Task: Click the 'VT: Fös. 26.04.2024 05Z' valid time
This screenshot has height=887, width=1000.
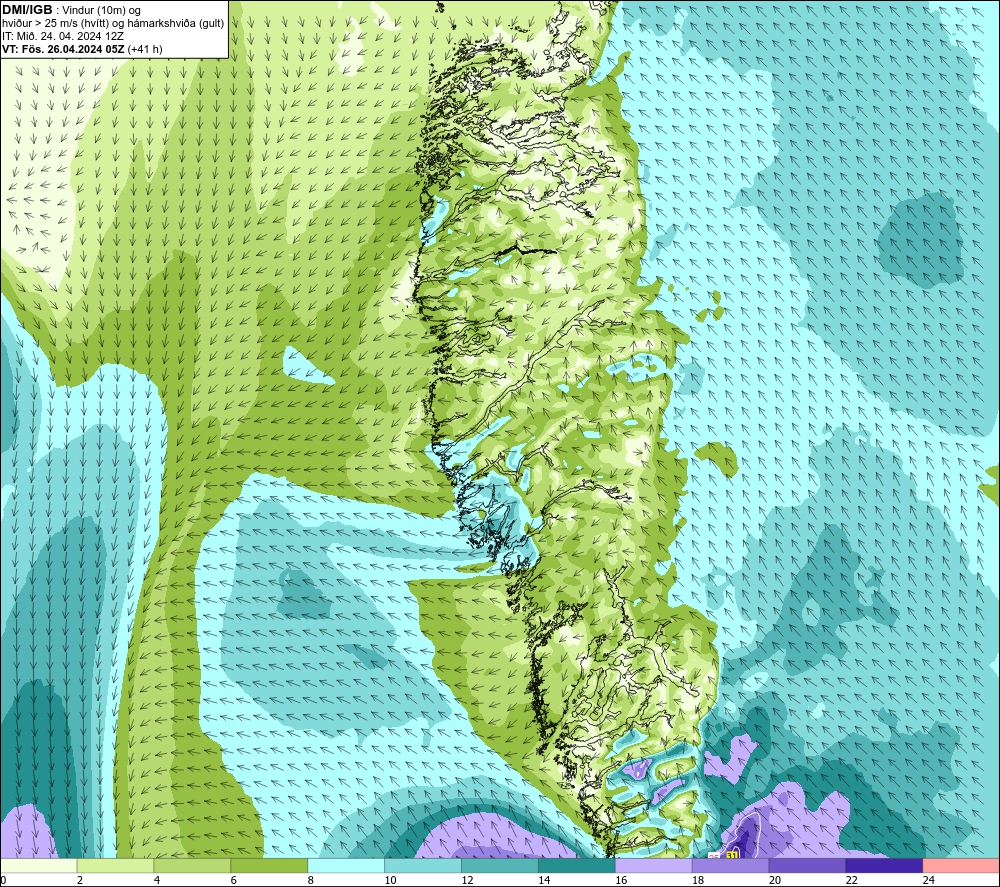Action: coord(63,49)
